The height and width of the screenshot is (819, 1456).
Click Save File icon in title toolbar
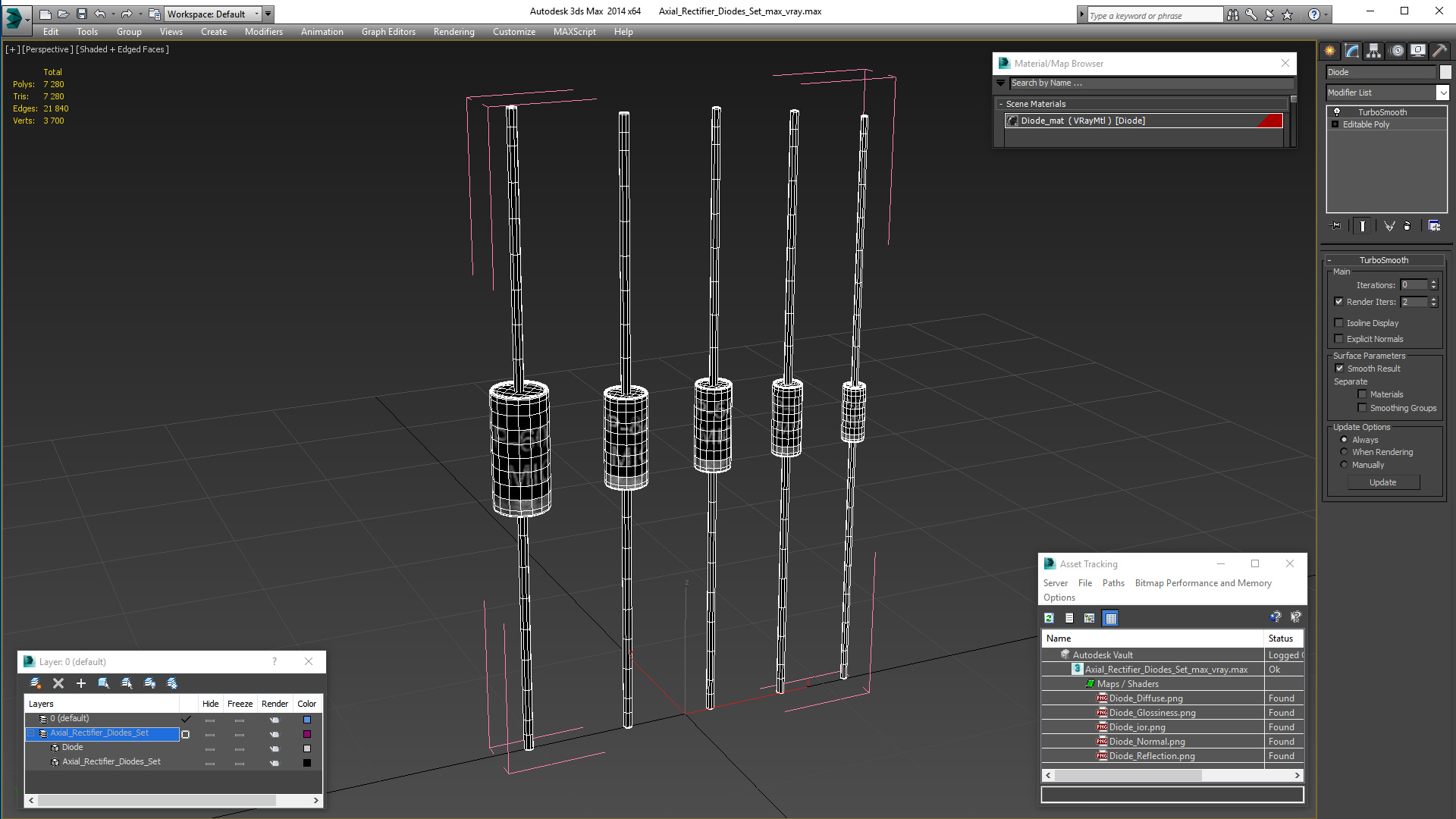[x=82, y=14]
